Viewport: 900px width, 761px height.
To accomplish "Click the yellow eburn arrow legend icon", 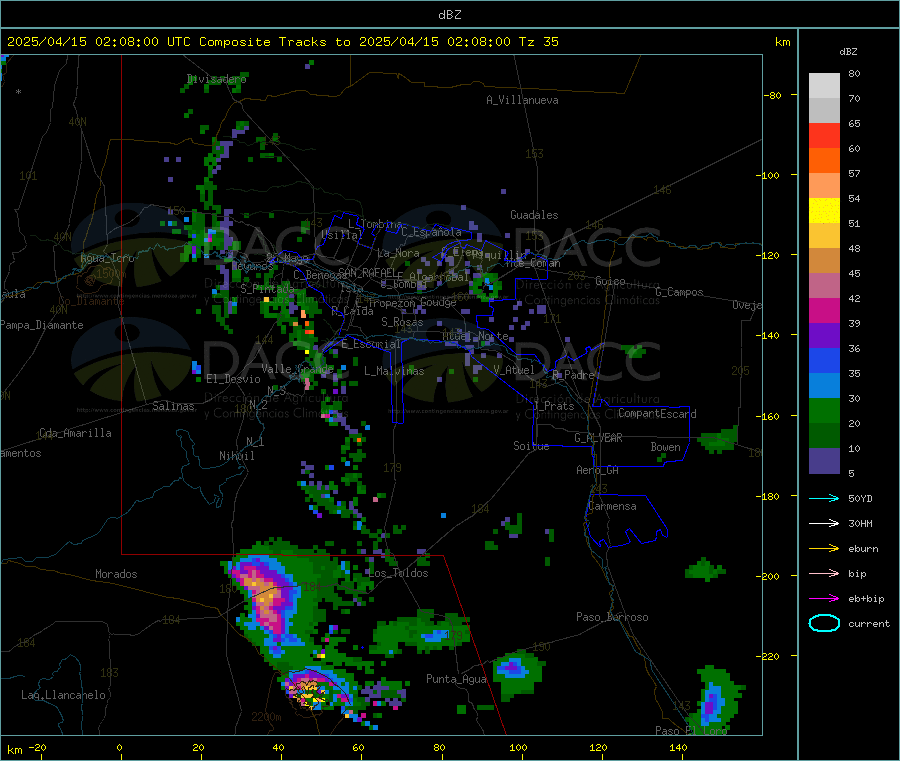I will 824,548.
